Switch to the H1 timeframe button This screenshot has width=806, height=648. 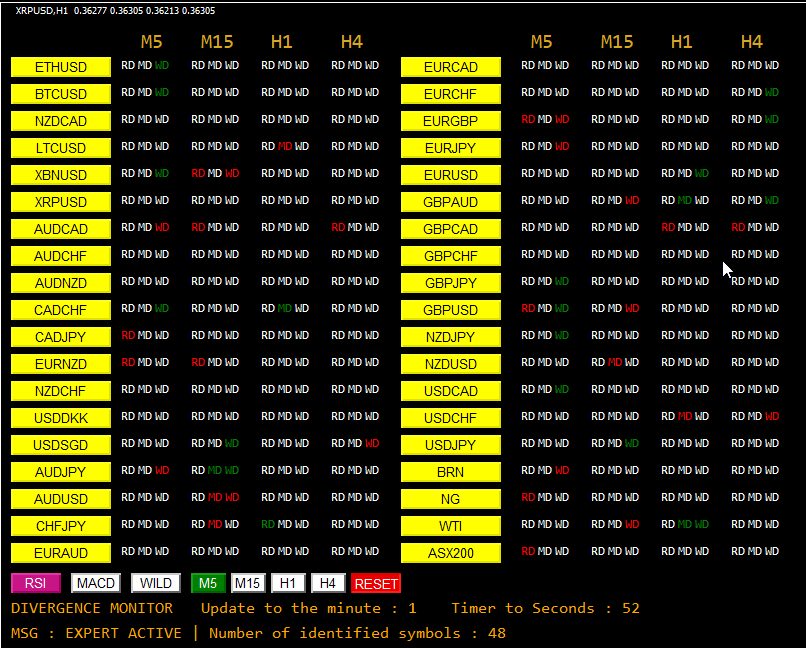coord(288,583)
